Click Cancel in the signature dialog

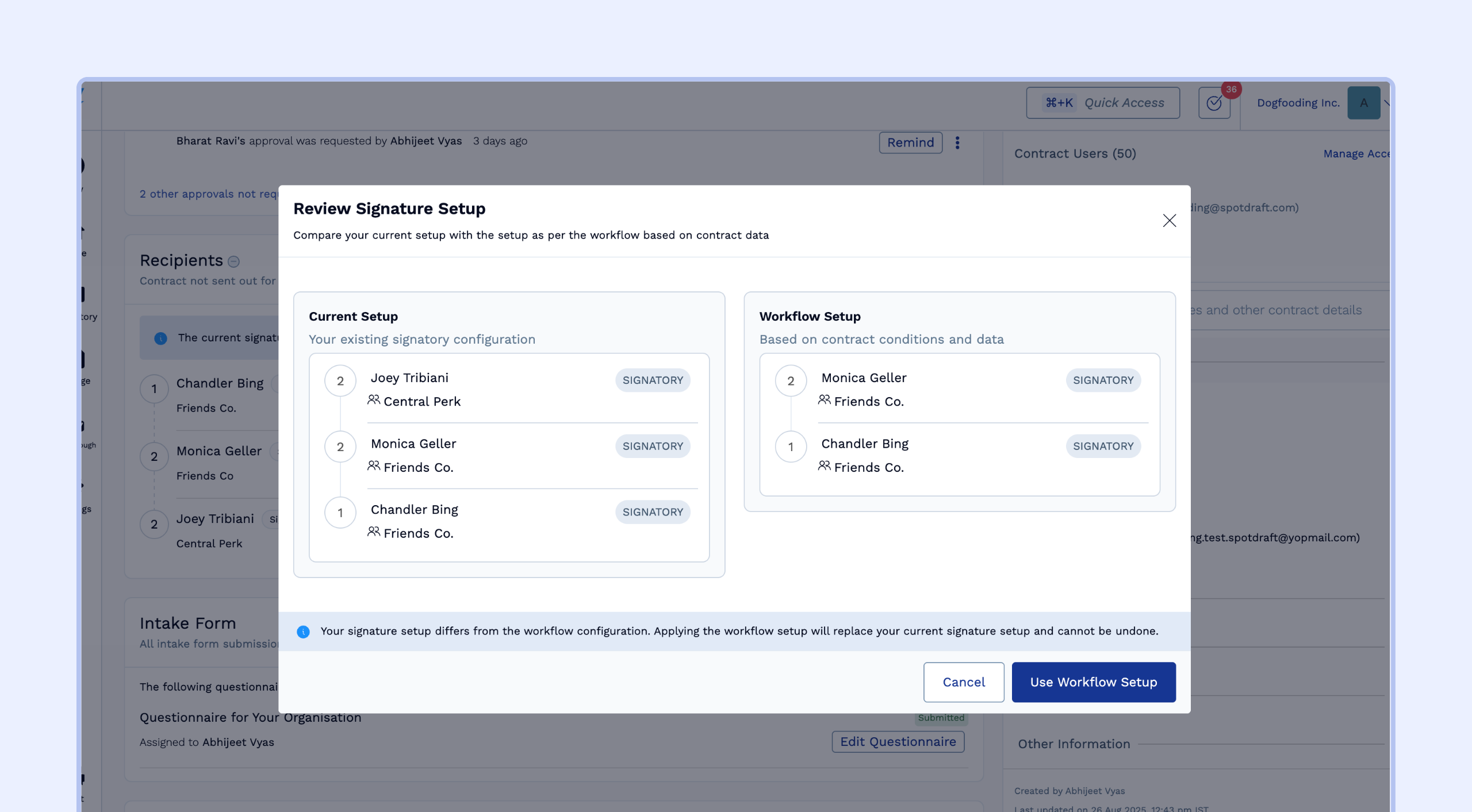tap(963, 682)
